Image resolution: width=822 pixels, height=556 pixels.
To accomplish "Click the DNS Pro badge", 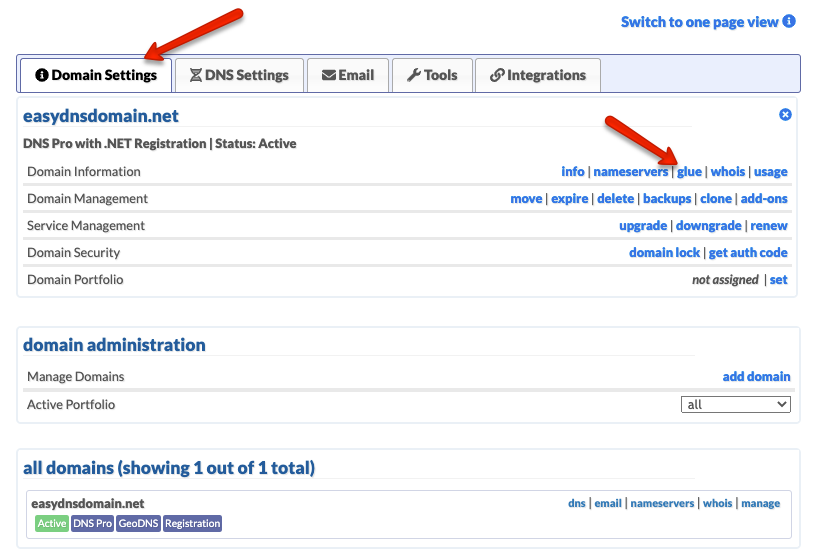I will click(92, 523).
